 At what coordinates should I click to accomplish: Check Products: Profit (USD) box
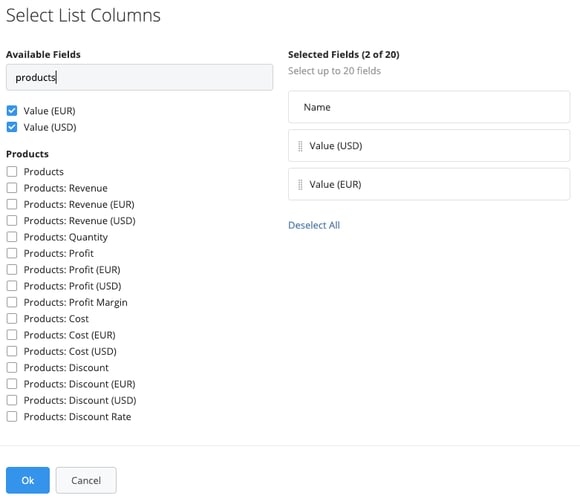click(x=12, y=286)
